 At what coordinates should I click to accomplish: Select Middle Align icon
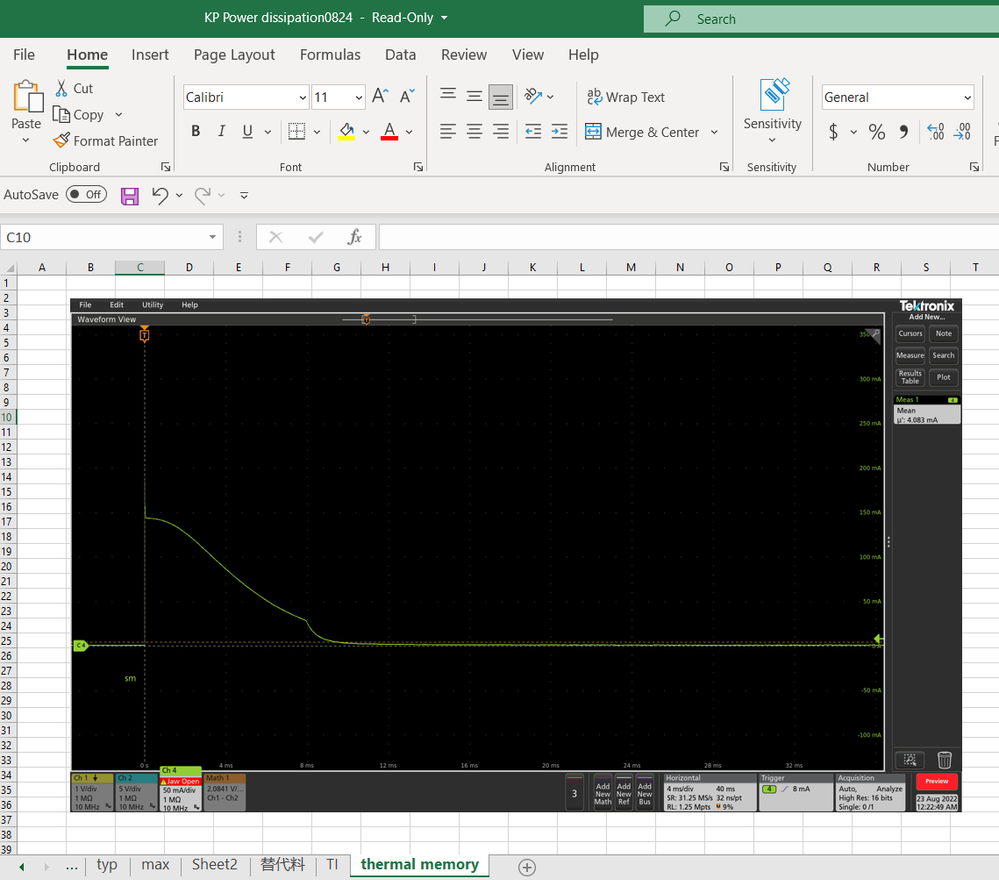pyautogui.click(x=474, y=96)
